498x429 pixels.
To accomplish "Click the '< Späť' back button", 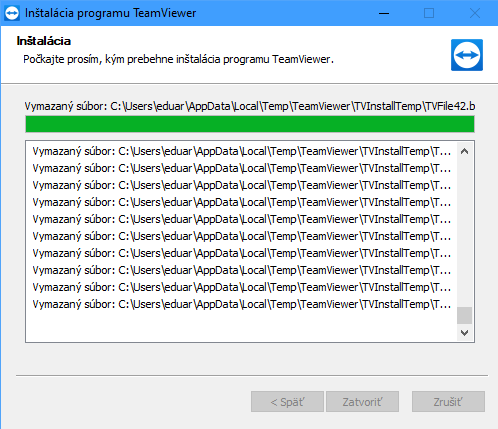I will pyautogui.click(x=287, y=402).
